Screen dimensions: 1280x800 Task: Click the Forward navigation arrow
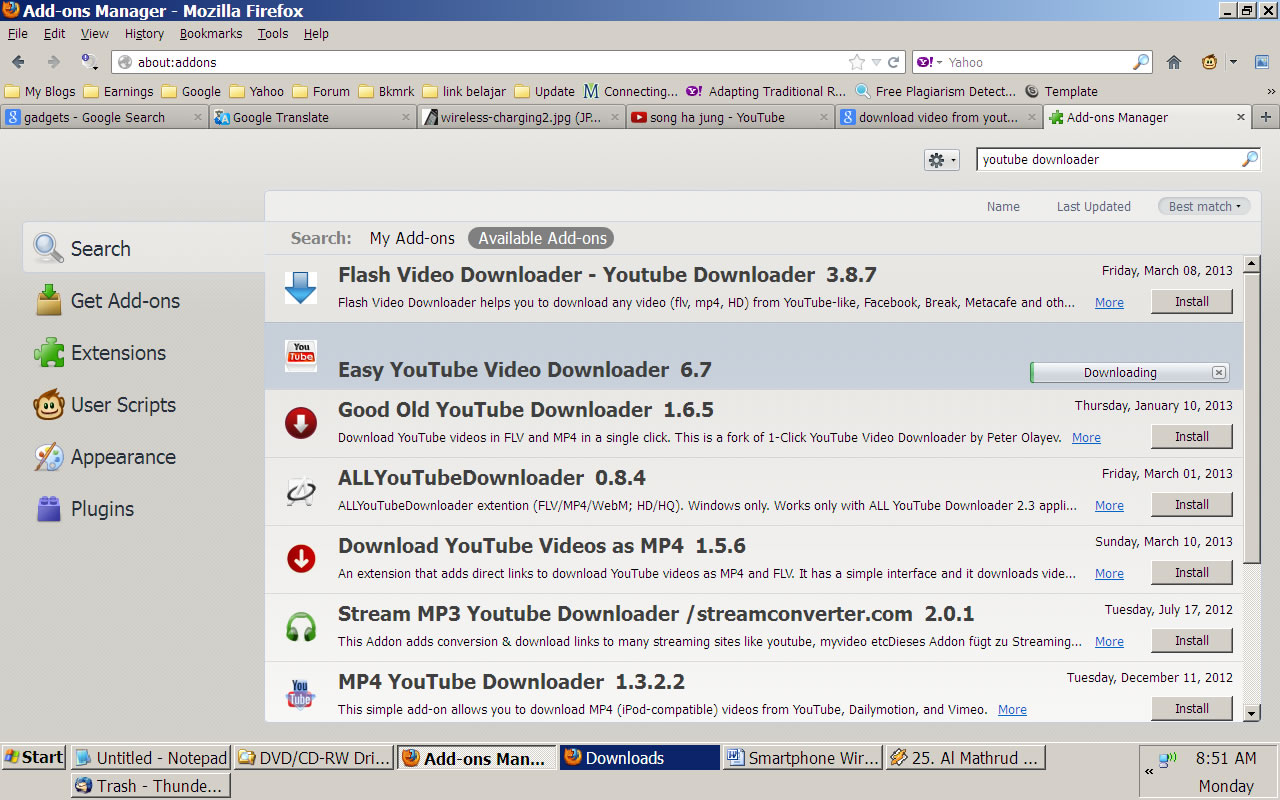pyautogui.click(x=53, y=62)
